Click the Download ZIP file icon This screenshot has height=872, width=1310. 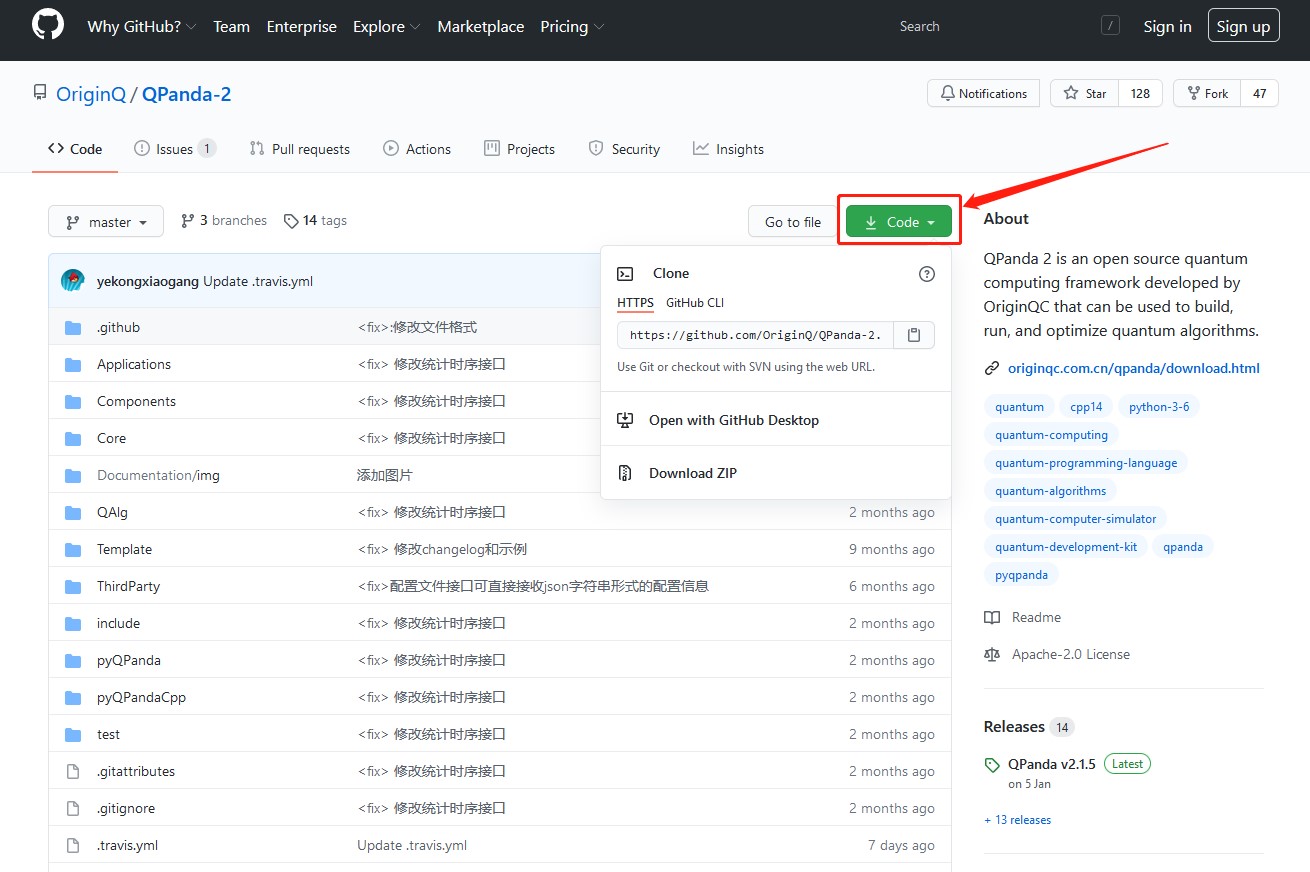[625, 473]
